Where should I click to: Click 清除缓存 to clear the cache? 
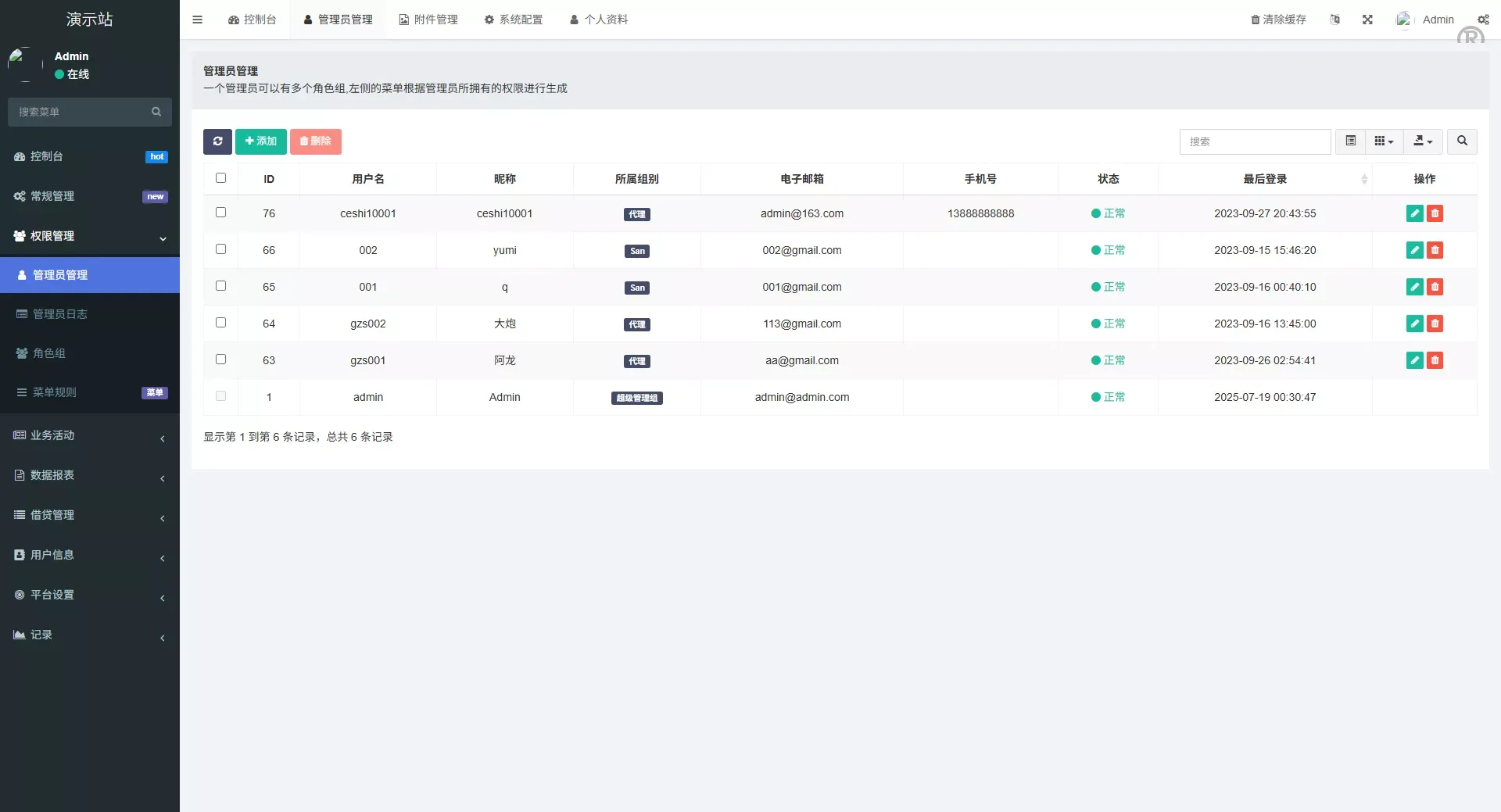coord(1277,20)
